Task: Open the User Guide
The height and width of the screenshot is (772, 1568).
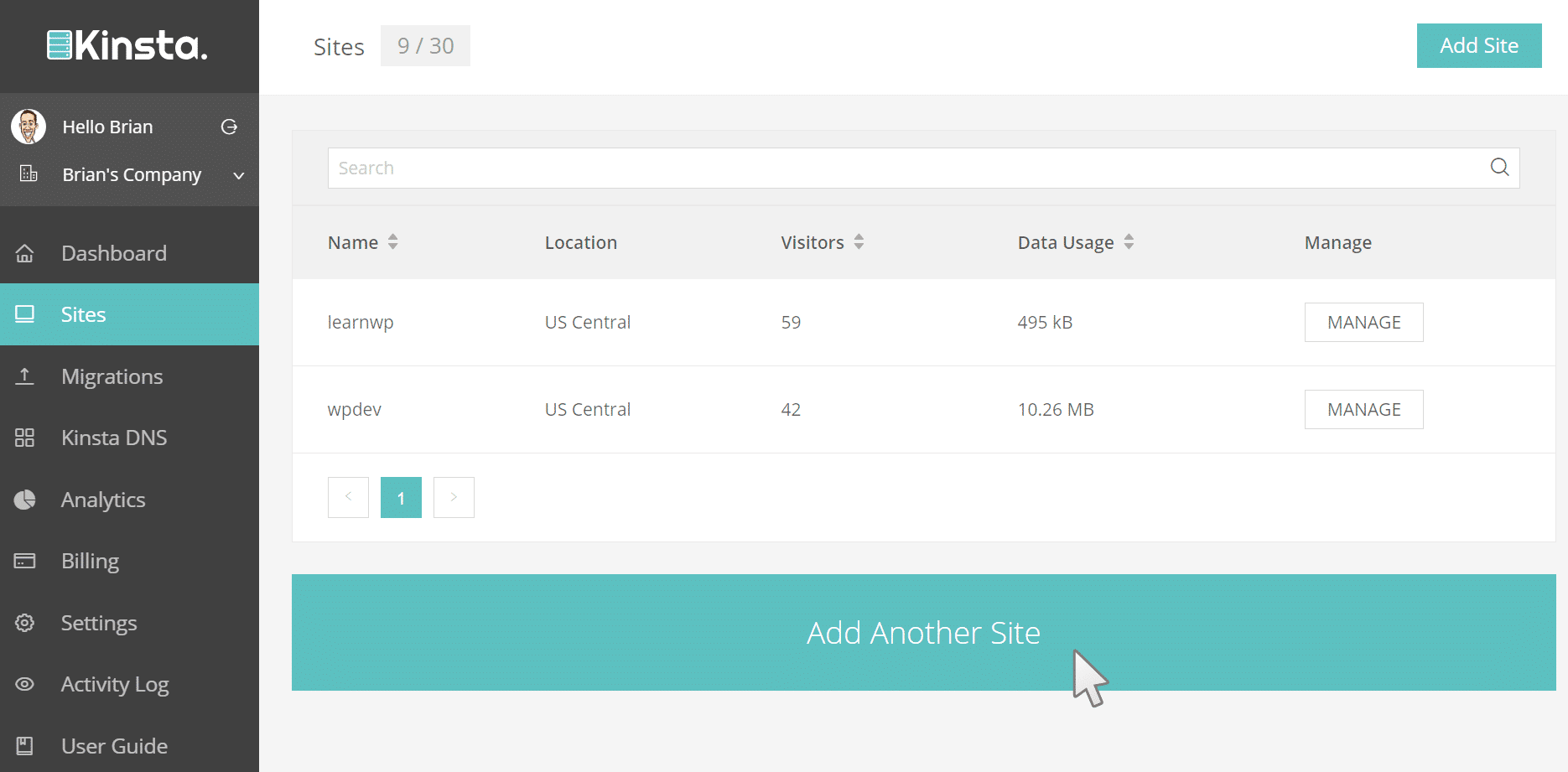Action: tap(129, 745)
